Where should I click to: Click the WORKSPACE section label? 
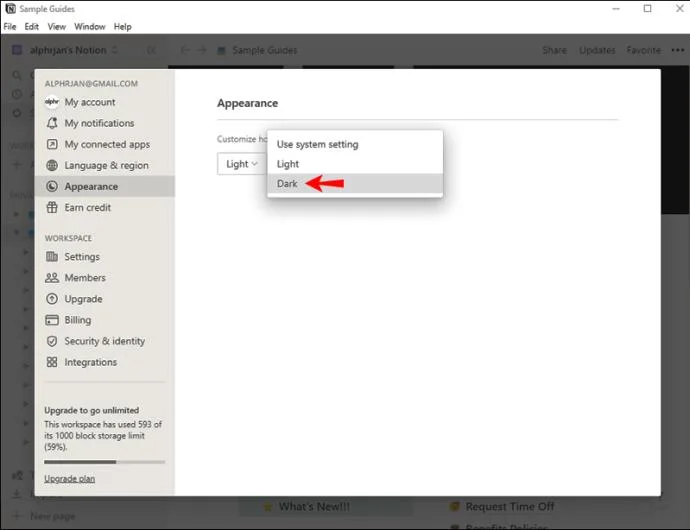[x=68, y=238]
